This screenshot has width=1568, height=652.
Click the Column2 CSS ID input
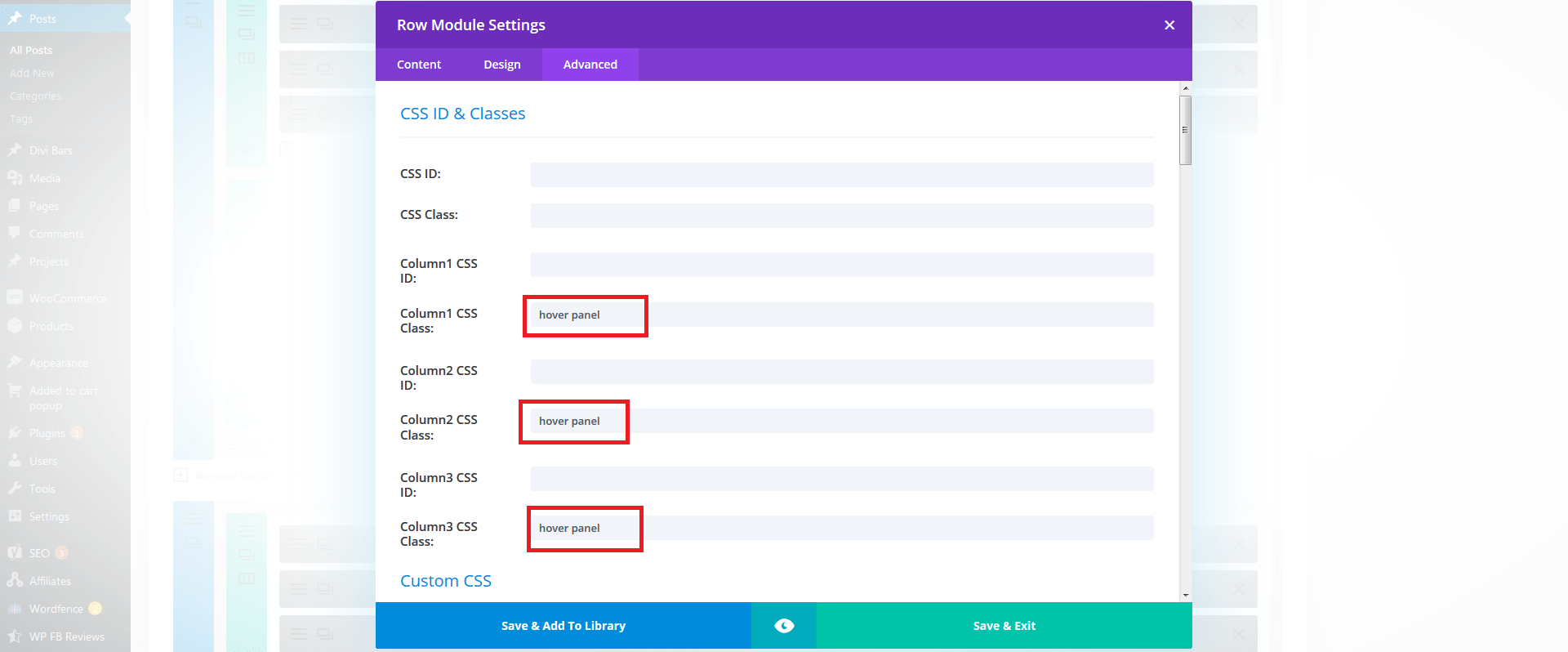click(x=841, y=372)
